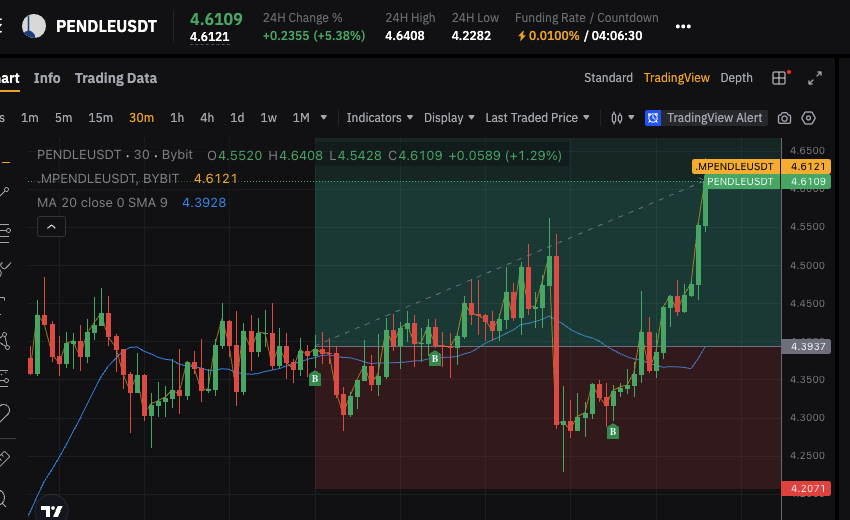The width and height of the screenshot is (850, 520).
Task: Select the magnifier zoom tool in left toolbar
Action: [2, 497]
